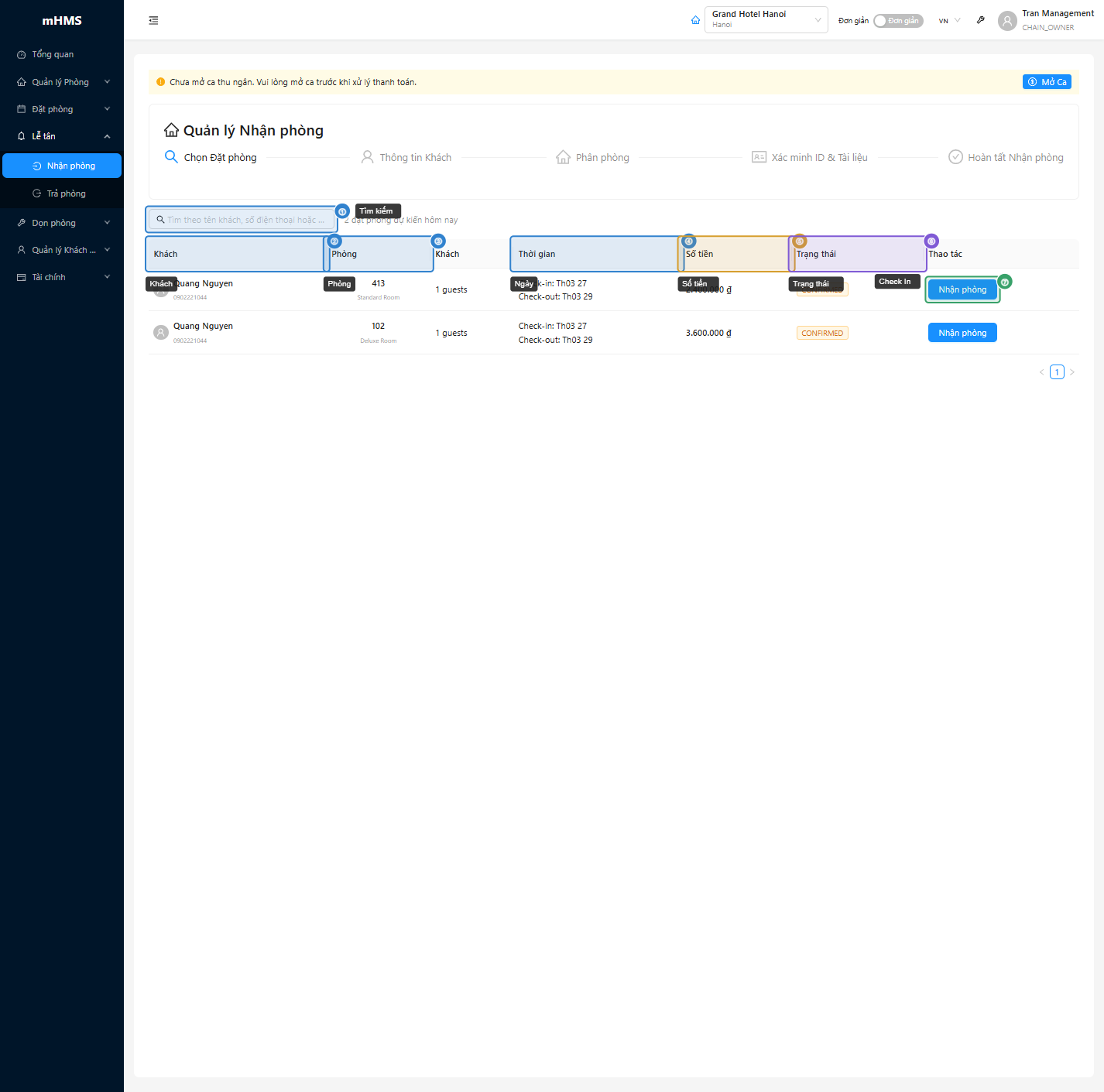Viewport: 1104px width, 1092px height.
Task: Click the Tran Management user avatar
Action: 1007,21
